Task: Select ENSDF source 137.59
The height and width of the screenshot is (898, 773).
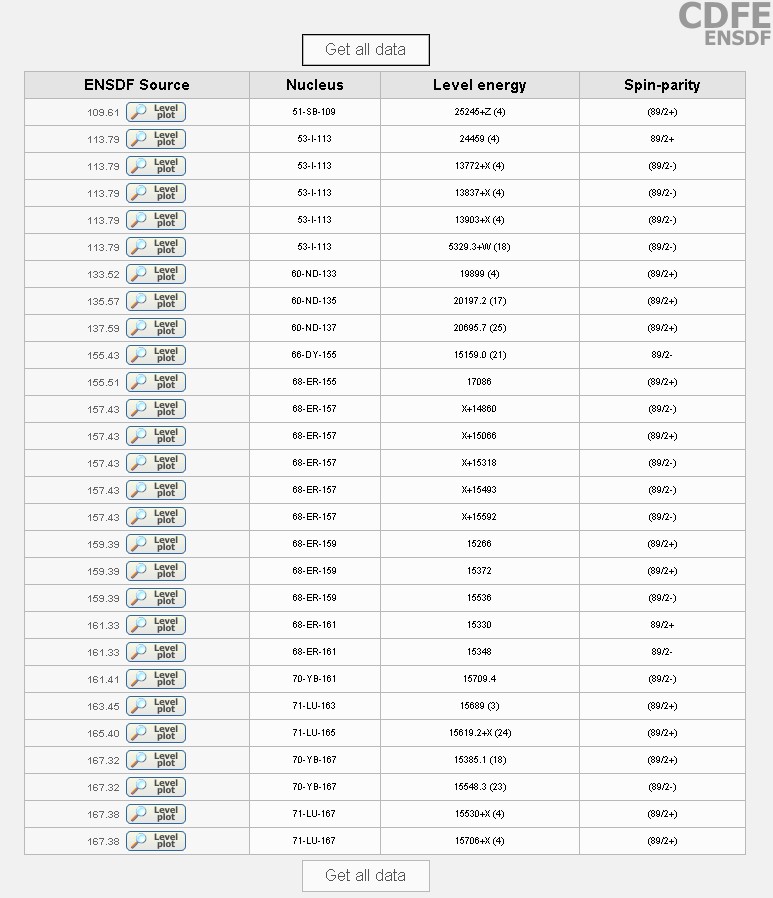Action: [x=103, y=329]
